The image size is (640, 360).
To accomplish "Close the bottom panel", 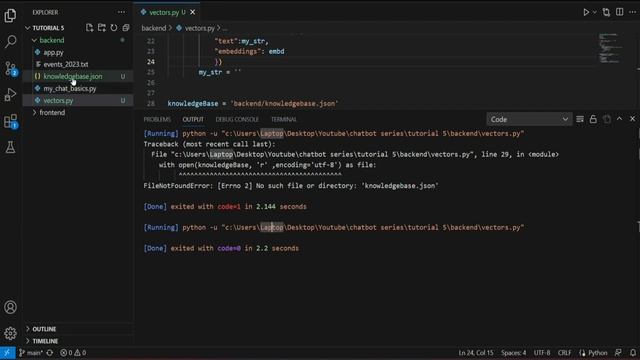I will click(632, 119).
